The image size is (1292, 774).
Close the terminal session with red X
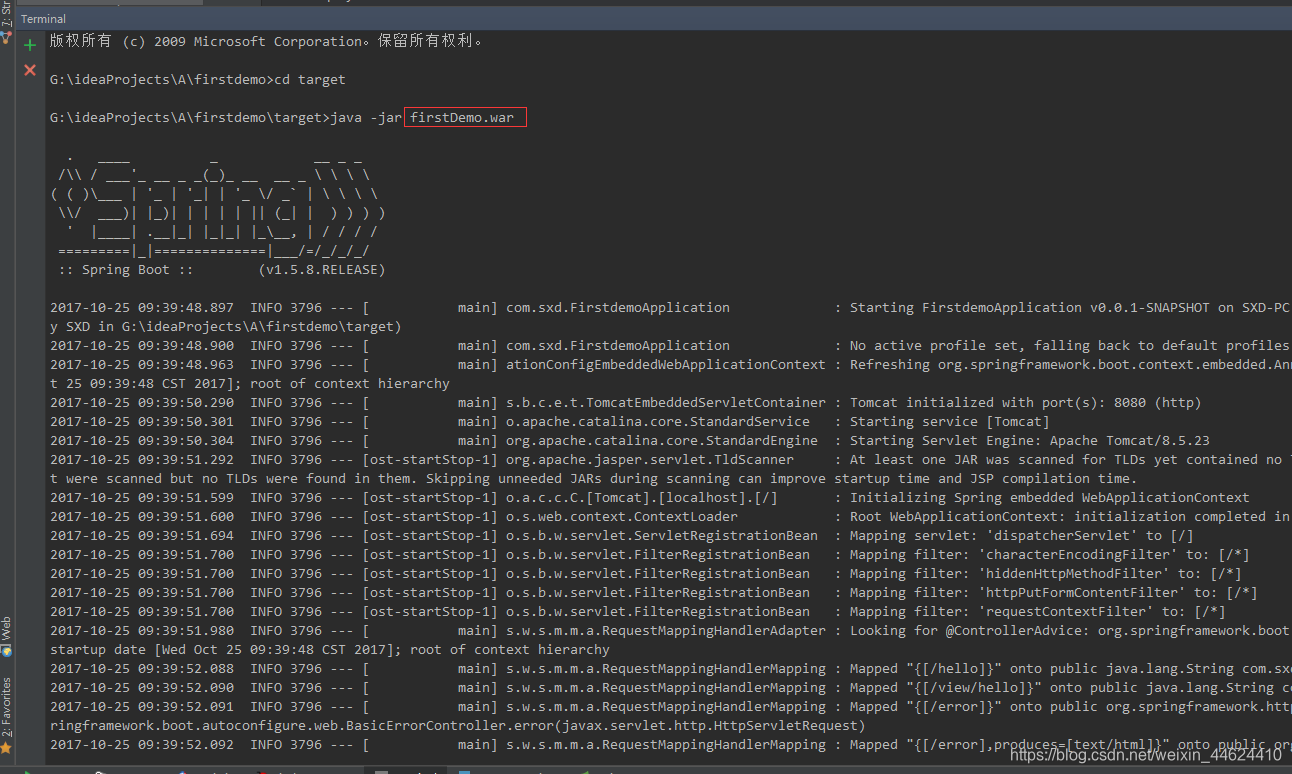pos(30,70)
